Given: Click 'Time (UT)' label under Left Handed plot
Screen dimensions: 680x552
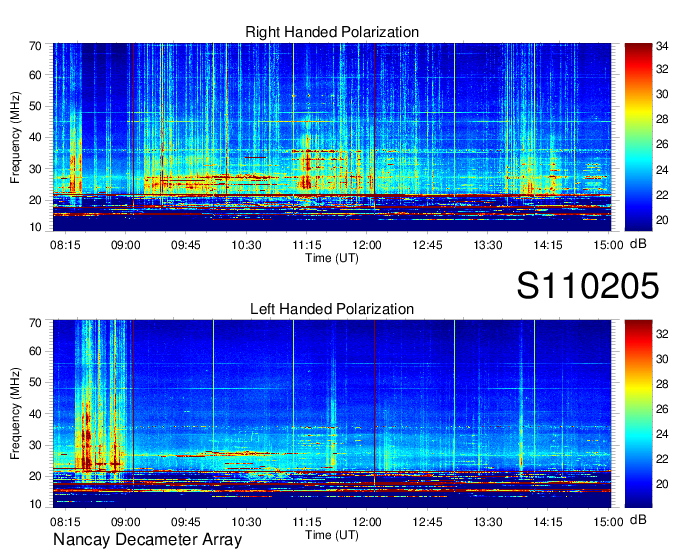Looking at the screenshot, I should click(x=332, y=535).
